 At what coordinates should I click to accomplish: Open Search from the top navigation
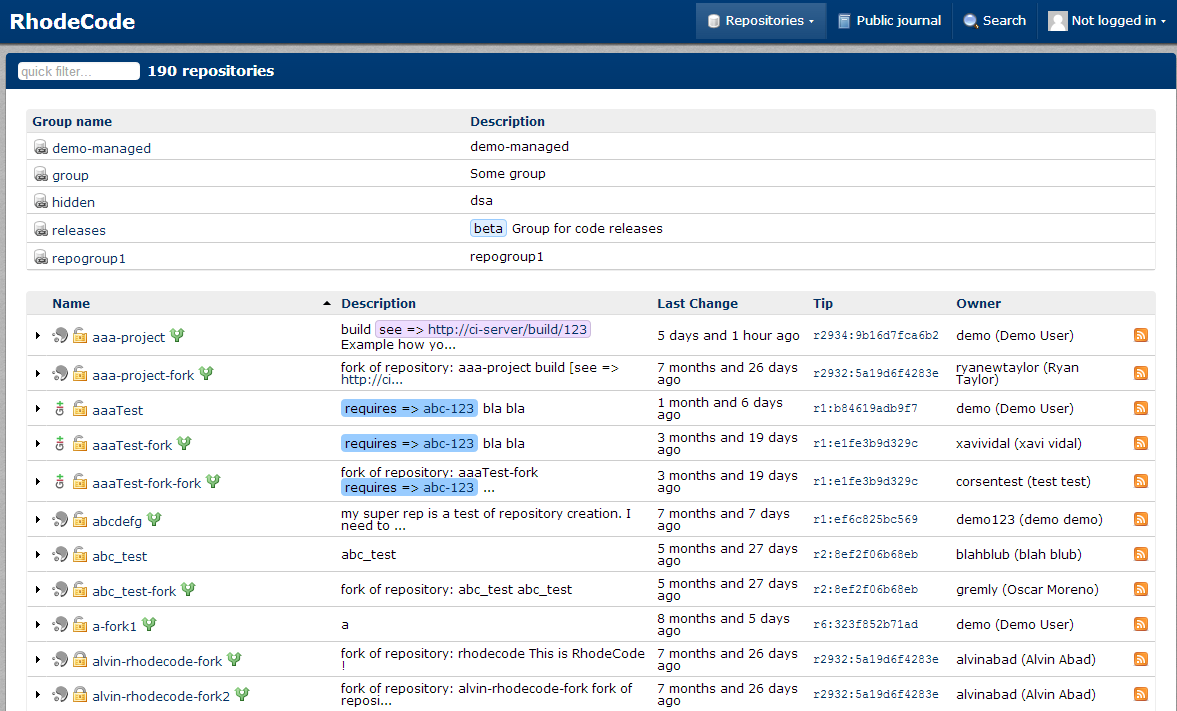[995, 21]
